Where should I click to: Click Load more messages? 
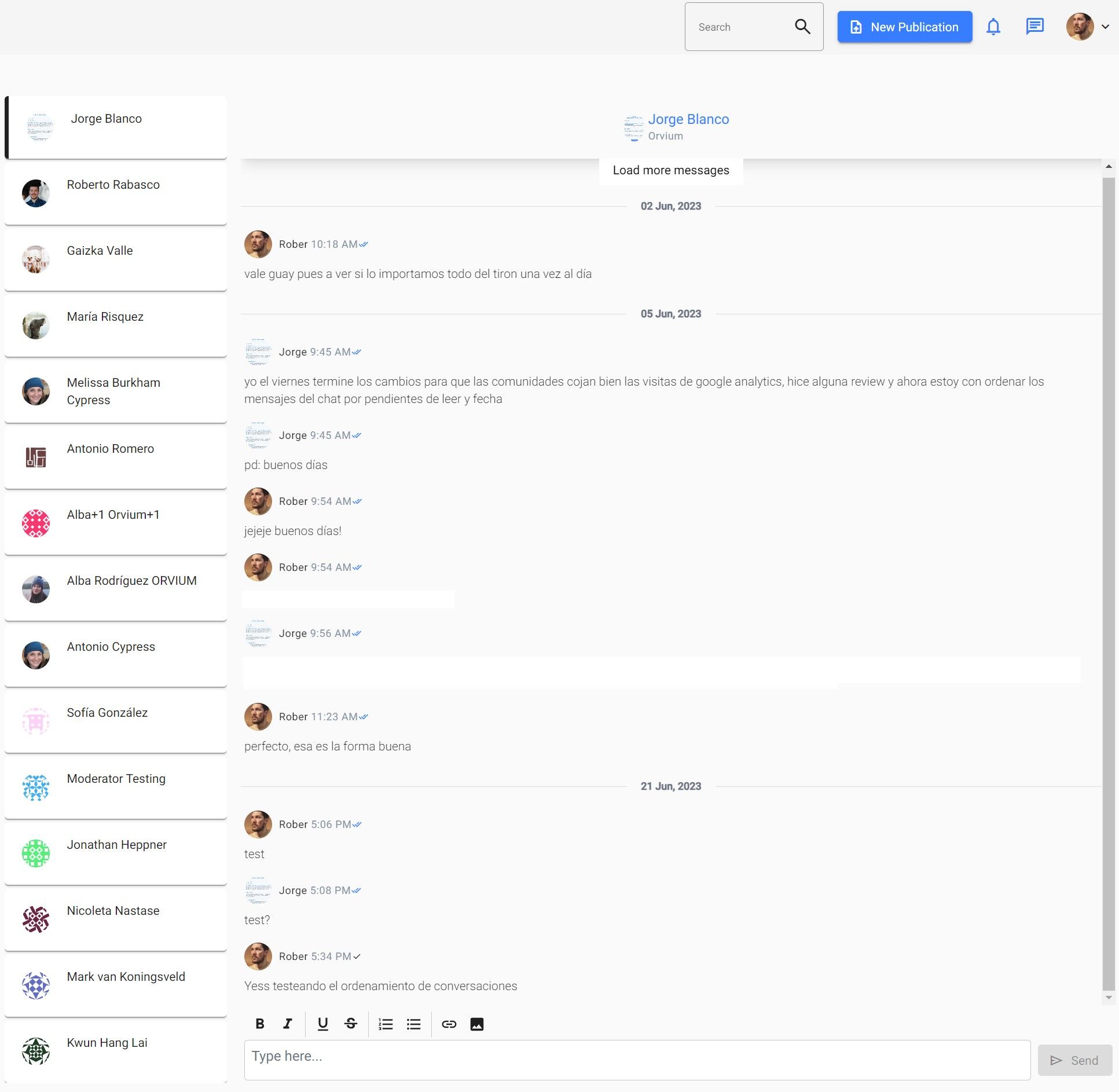[670, 170]
